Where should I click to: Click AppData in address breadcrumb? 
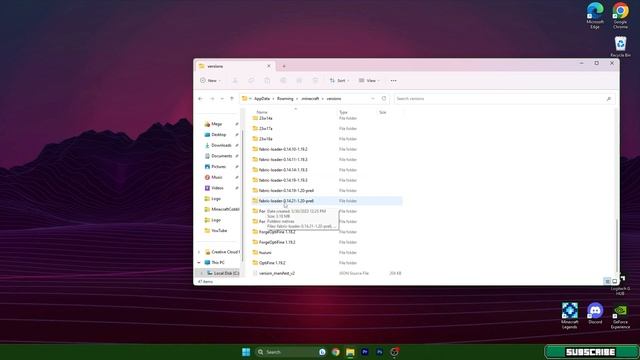(262, 99)
